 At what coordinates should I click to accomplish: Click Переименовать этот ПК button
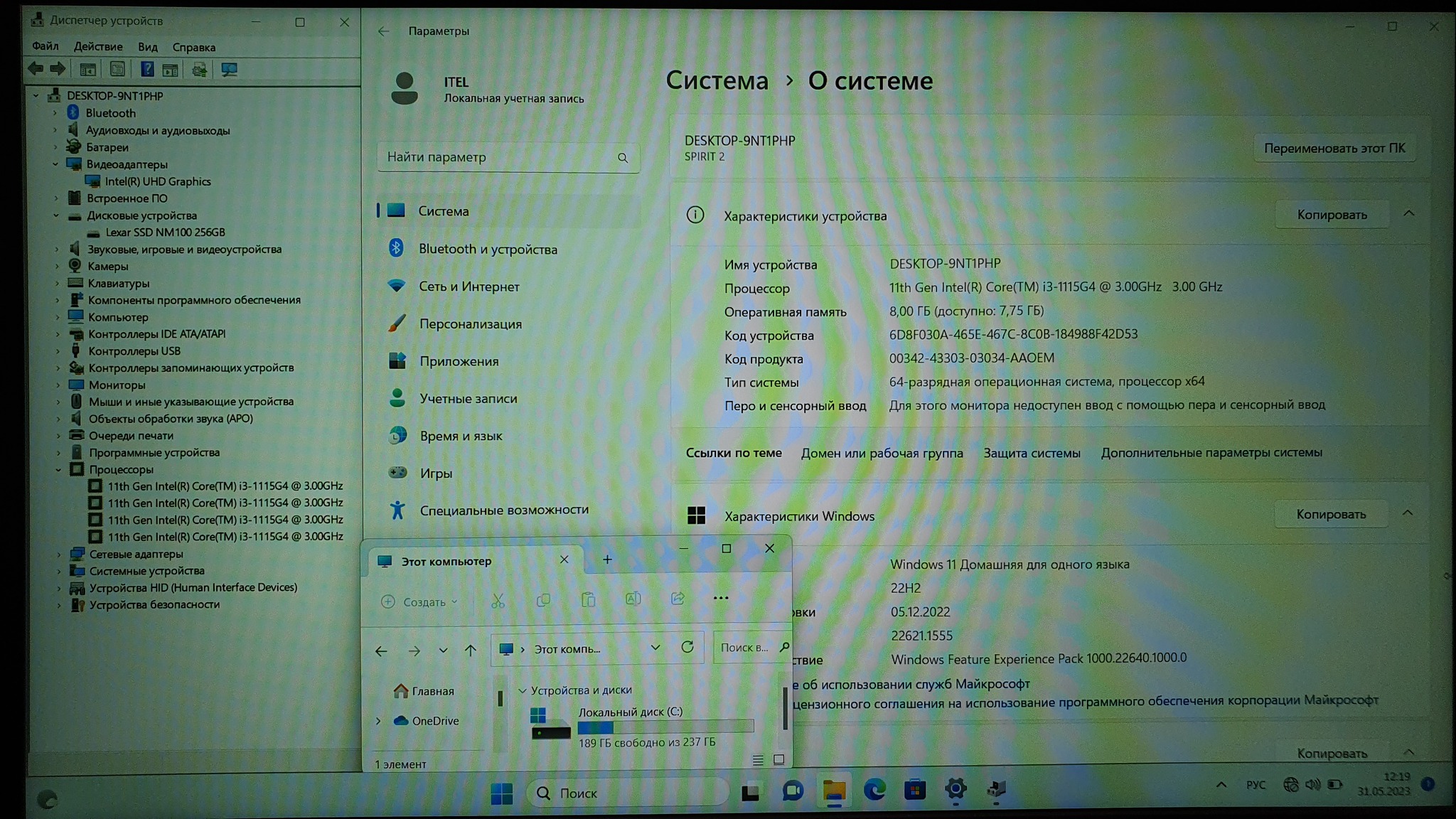pos(1334,149)
